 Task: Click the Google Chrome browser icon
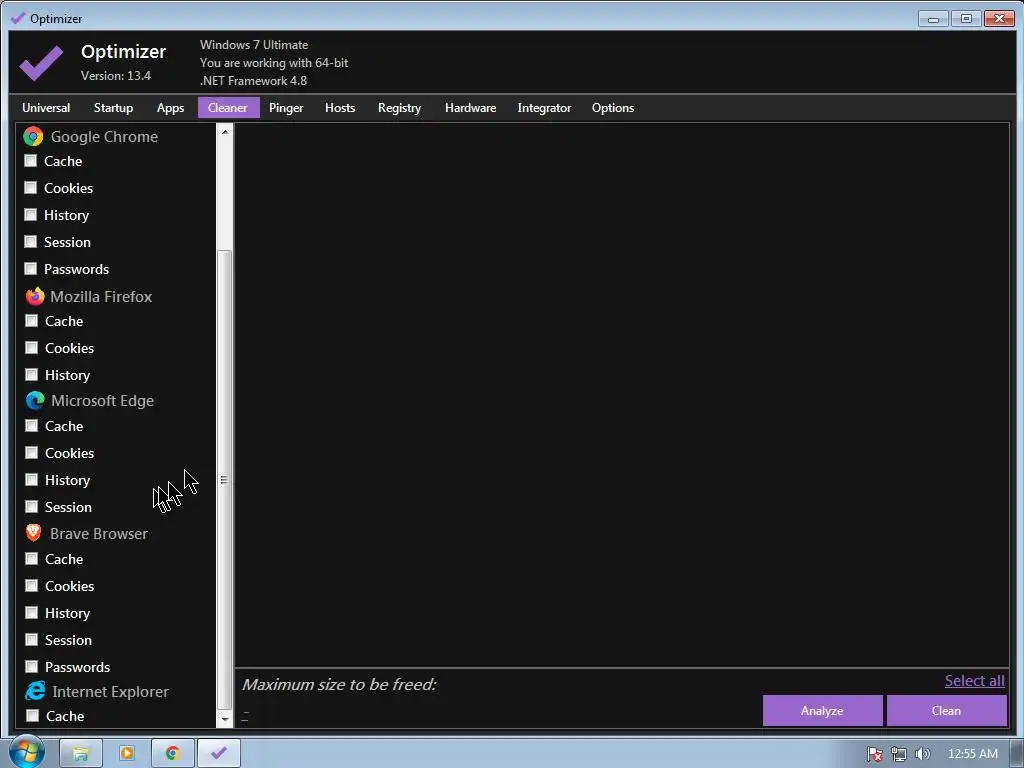(33, 136)
